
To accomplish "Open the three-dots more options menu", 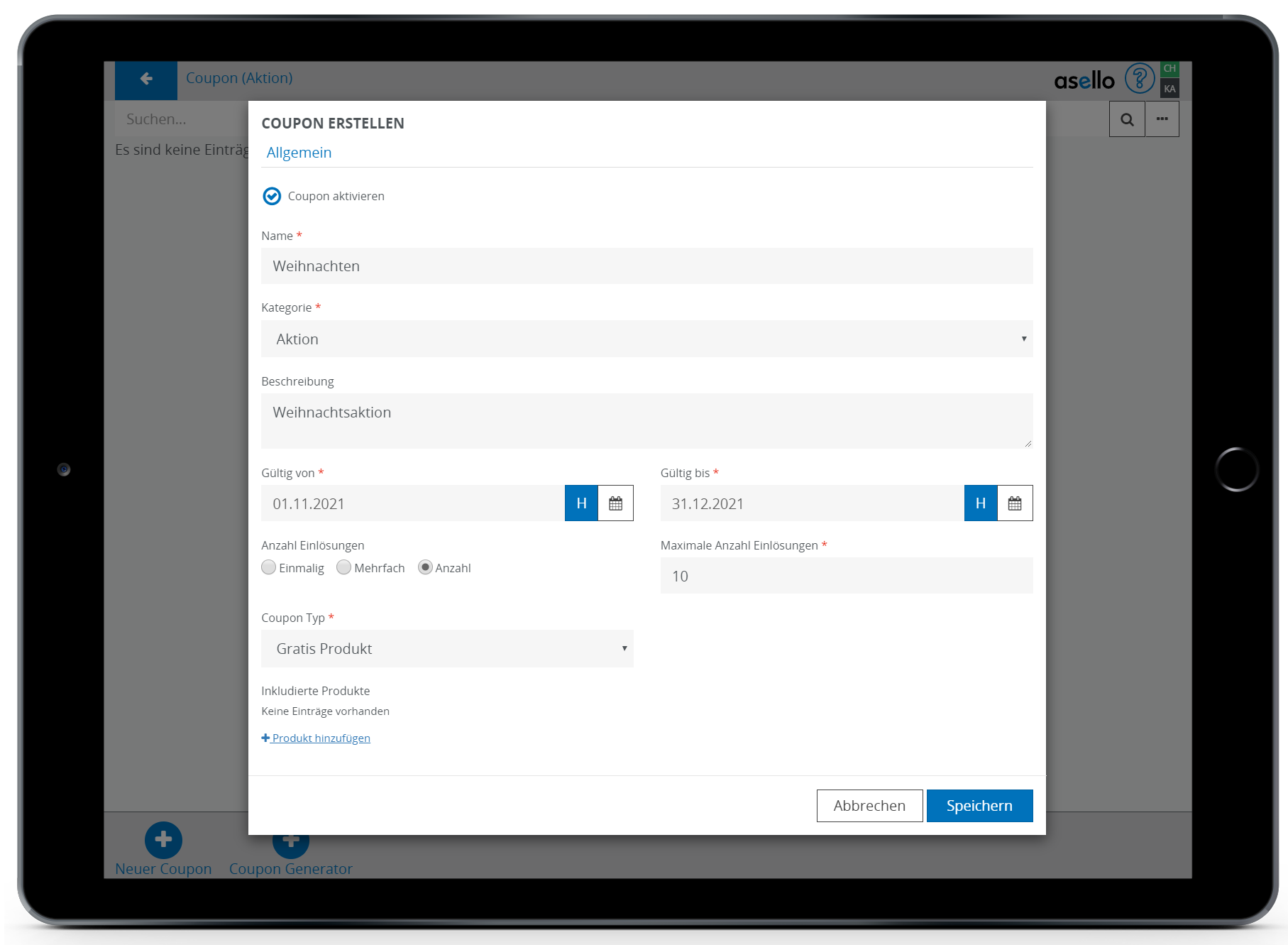I will click(x=1162, y=119).
